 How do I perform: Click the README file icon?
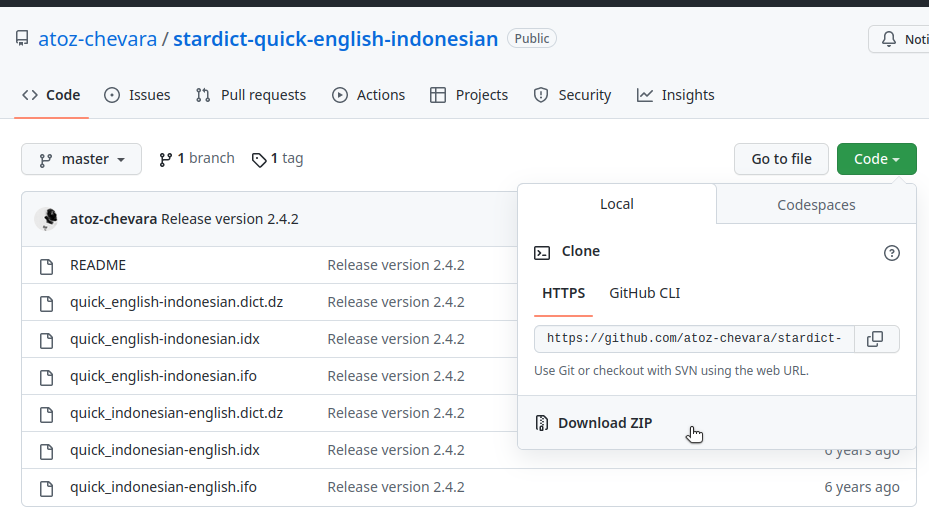(46, 266)
